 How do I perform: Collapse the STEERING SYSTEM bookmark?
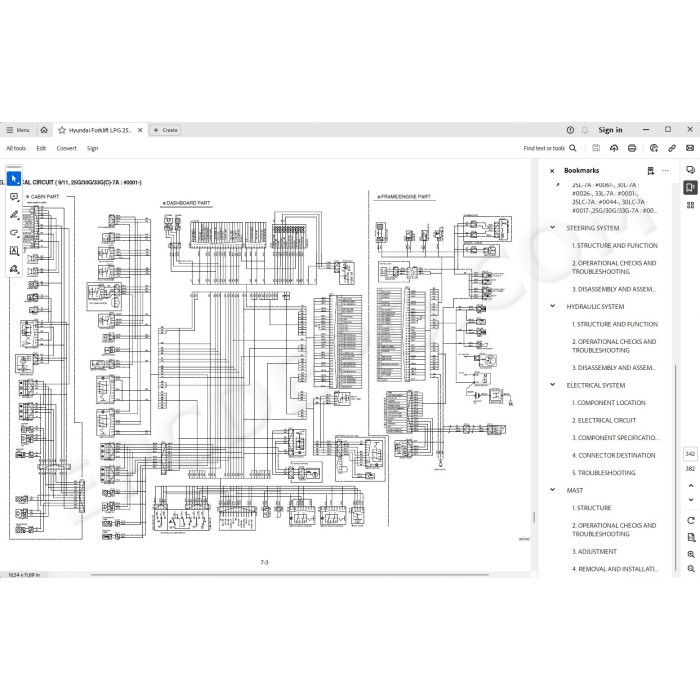(x=553, y=228)
